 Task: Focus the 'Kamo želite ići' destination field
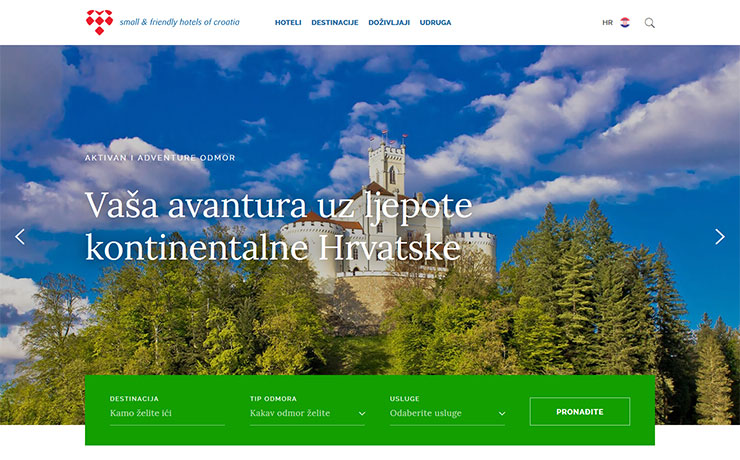[x=166, y=413]
